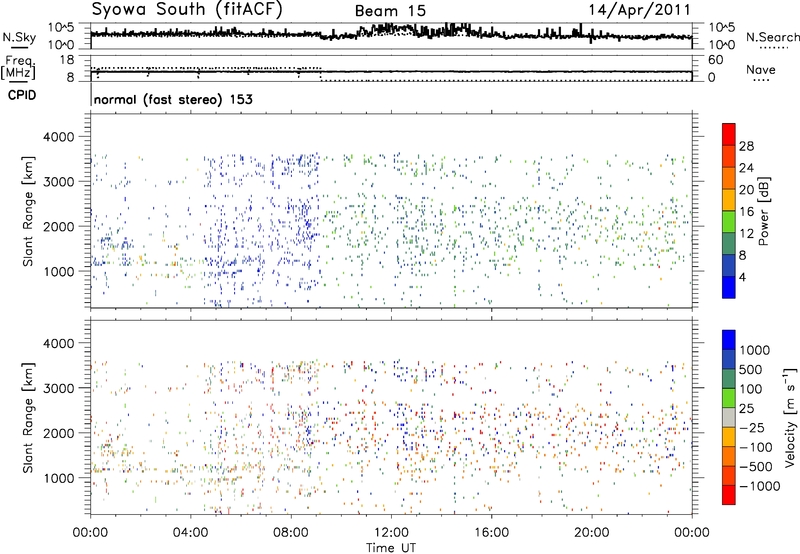The width and height of the screenshot is (800, 554).
Task: Click the 'Nave' legend label
Action: (761, 69)
